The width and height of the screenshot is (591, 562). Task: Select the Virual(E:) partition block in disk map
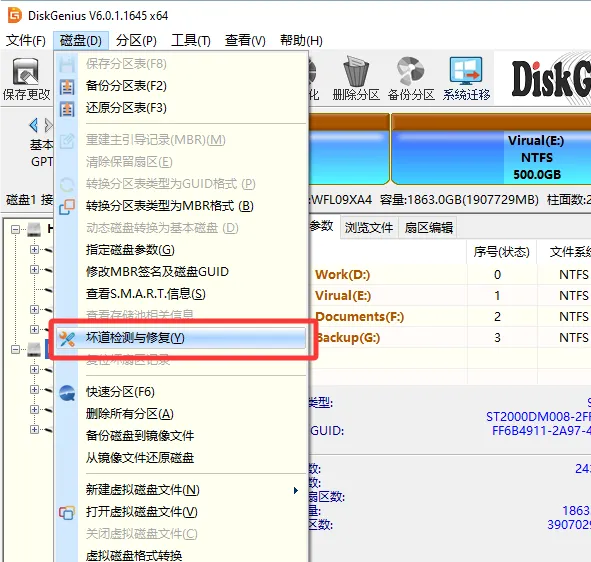click(x=491, y=157)
